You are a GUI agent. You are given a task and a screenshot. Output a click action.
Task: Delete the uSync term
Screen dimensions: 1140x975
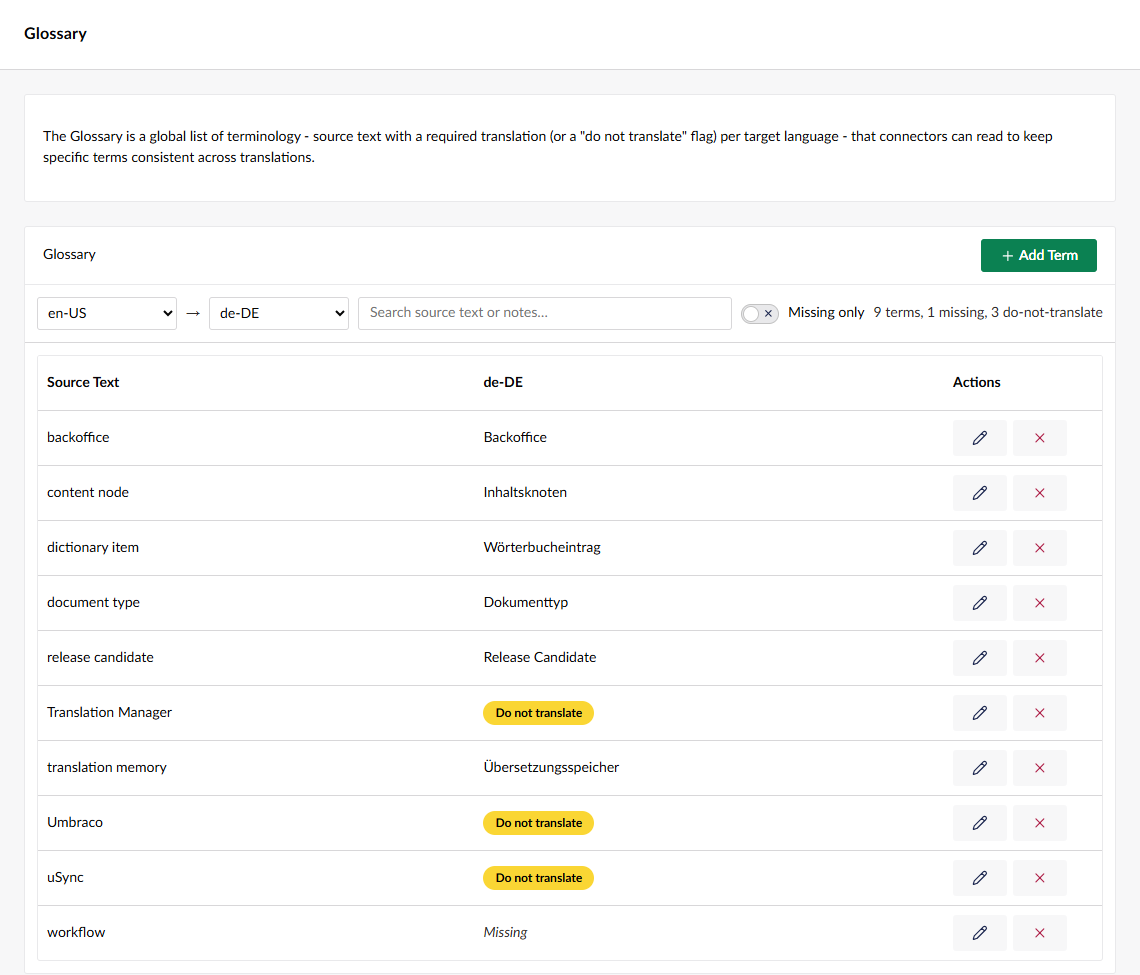coord(1040,878)
